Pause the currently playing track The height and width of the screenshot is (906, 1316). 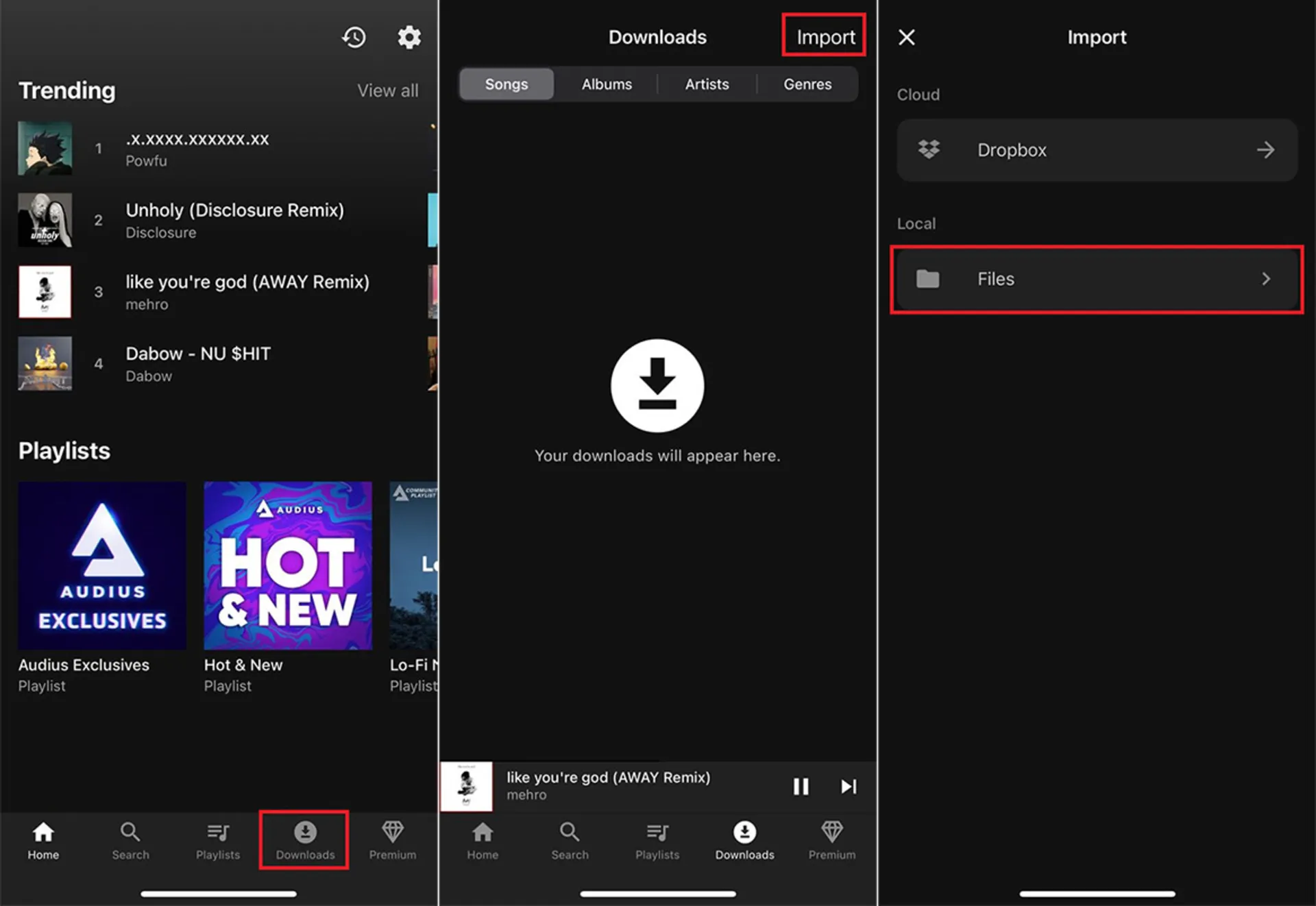(801, 786)
